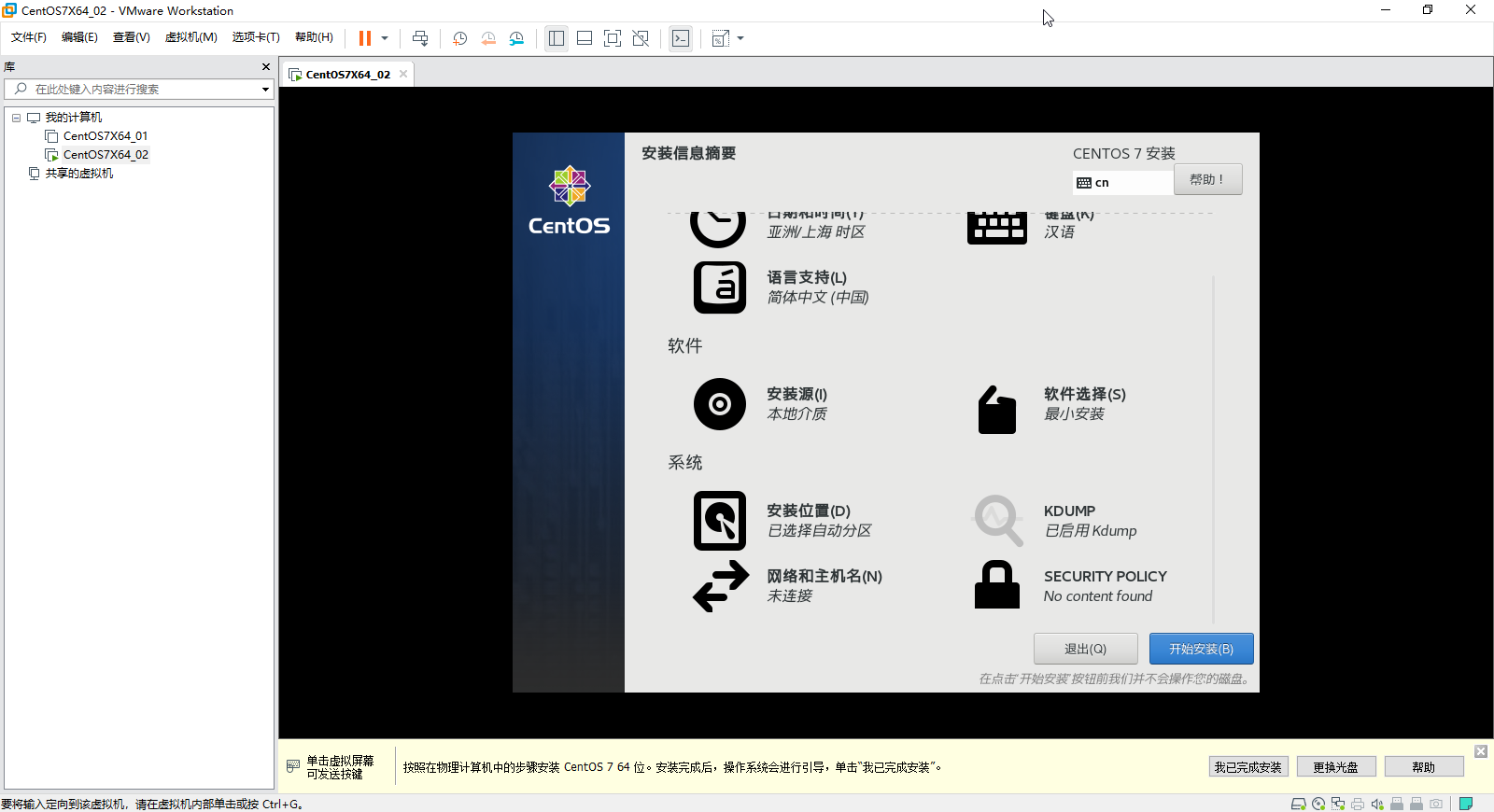Open 语言支持(L) language icon
This screenshot has width=1494, height=812.
tap(720, 287)
